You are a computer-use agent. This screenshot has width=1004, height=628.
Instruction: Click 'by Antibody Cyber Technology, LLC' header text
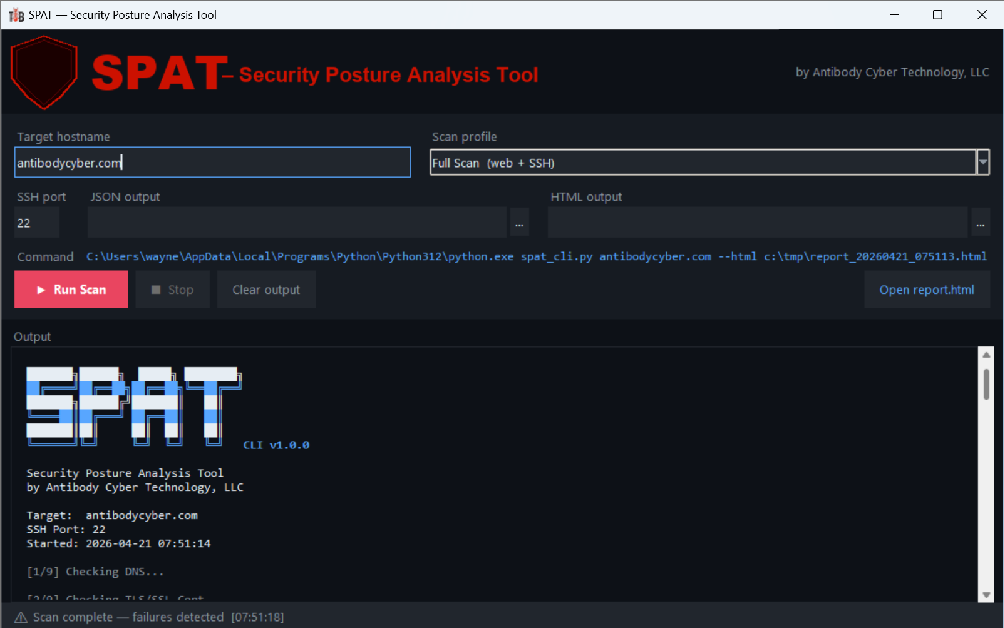coord(892,72)
